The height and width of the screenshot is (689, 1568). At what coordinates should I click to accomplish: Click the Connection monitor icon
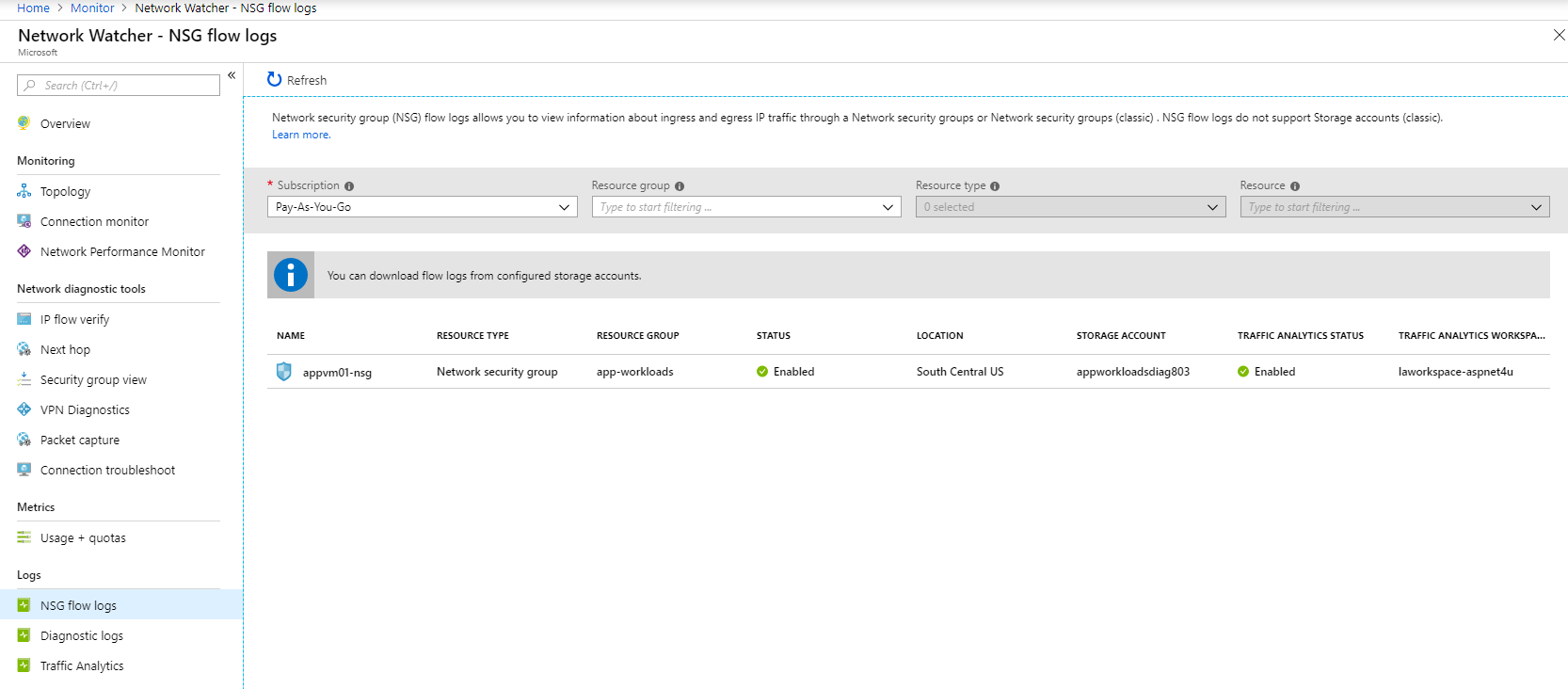click(x=24, y=221)
